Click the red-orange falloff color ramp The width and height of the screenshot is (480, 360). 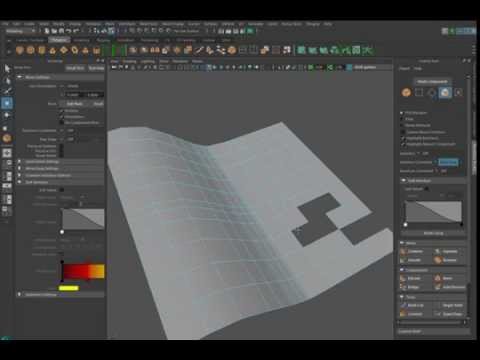pos(83,271)
